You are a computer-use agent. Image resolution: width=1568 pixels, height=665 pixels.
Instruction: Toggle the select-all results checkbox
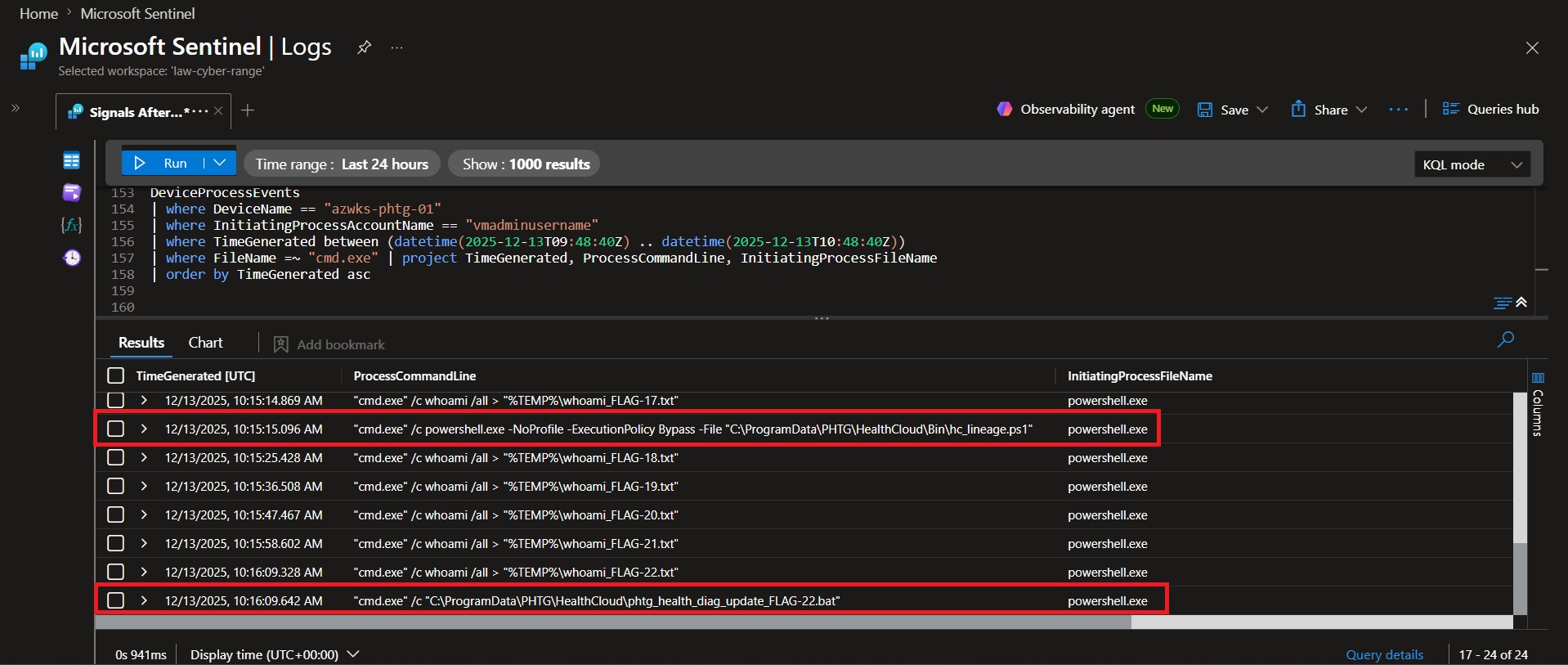click(116, 375)
